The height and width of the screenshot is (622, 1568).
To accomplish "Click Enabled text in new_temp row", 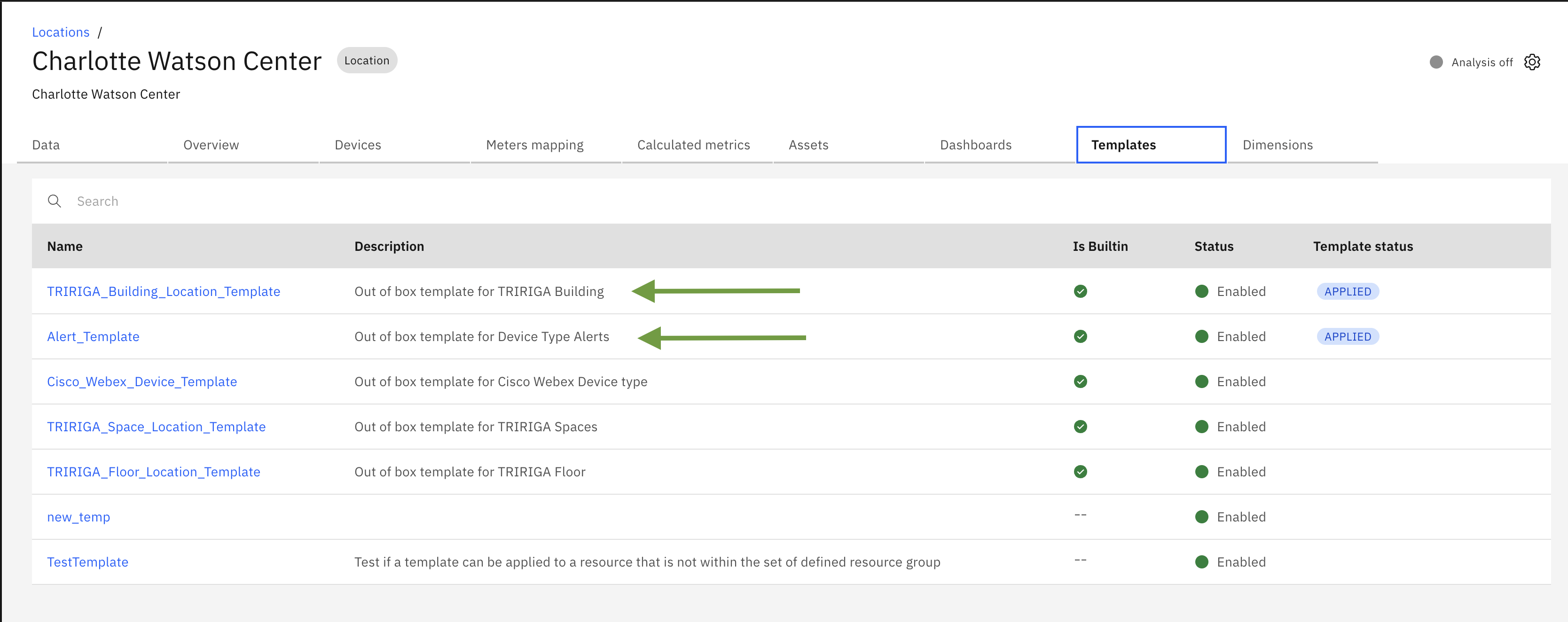I will pyautogui.click(x=1241, y=517).
